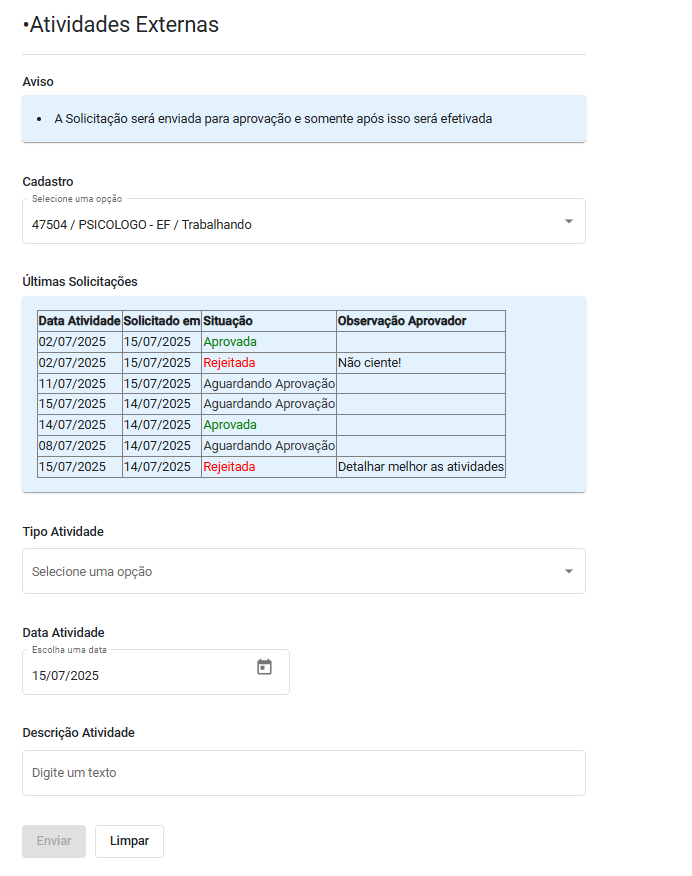Select the 'Data Atividade' column header

(80, 321)
